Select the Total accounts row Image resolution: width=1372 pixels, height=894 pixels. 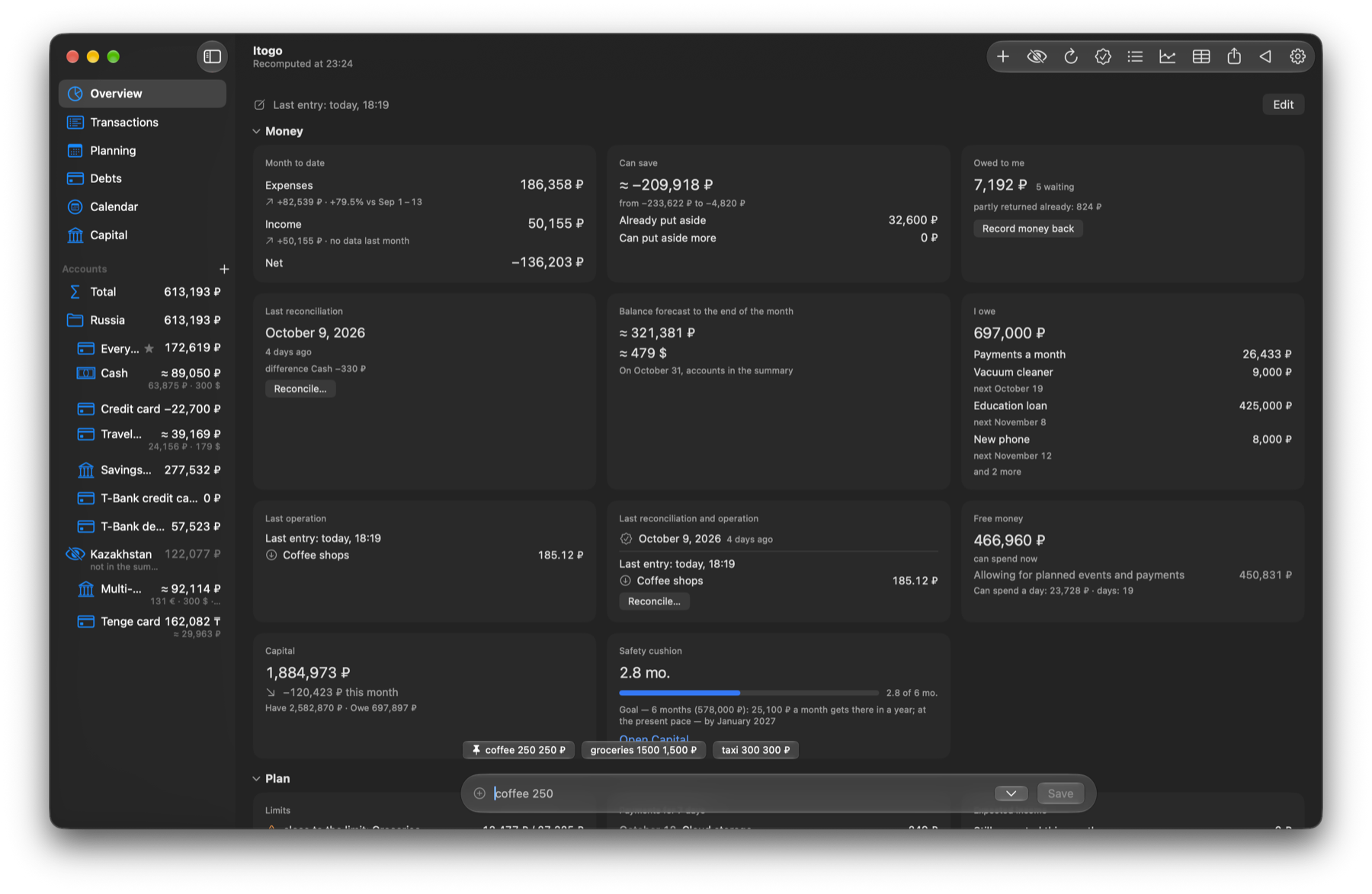click(x=143, y=292)
